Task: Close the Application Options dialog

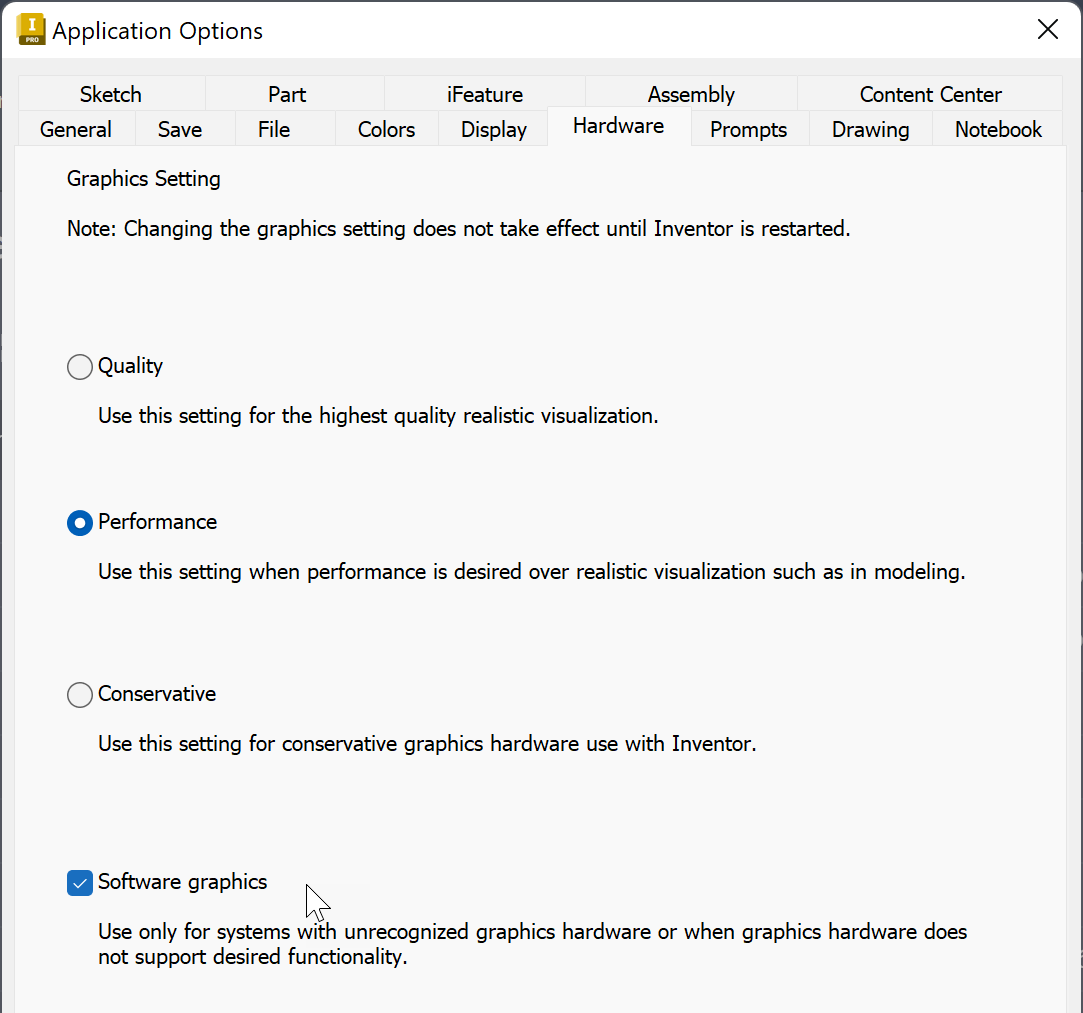Action: (1047, 29)
